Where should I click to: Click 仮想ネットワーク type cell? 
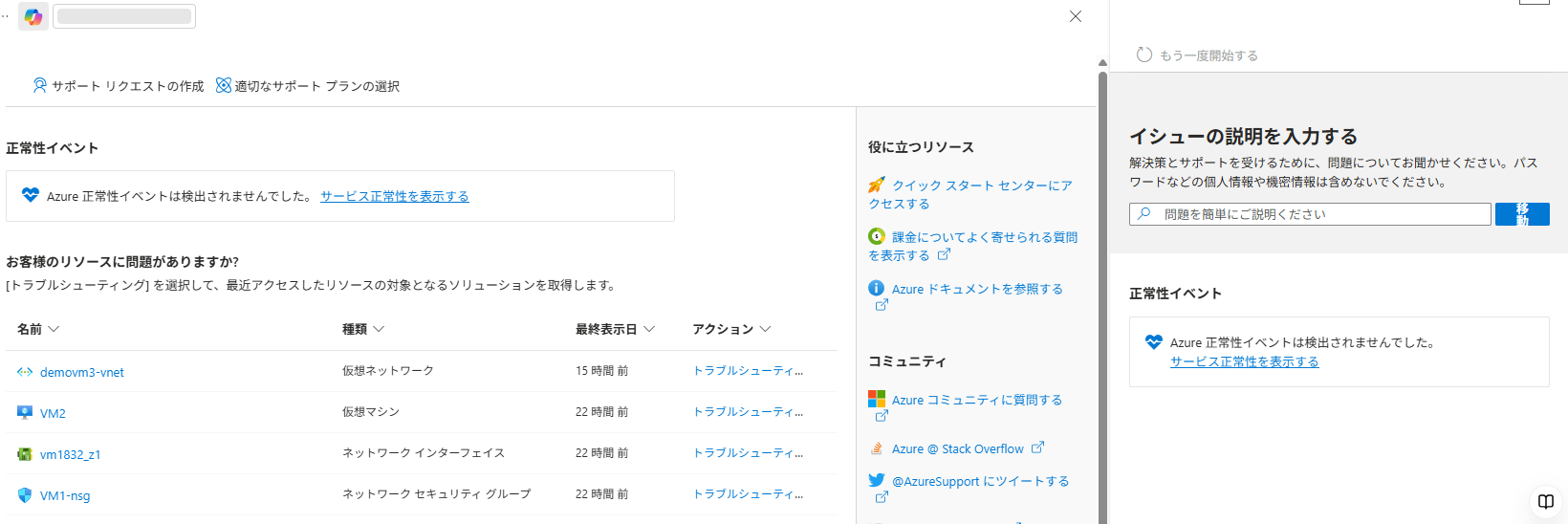coord(388,370)
